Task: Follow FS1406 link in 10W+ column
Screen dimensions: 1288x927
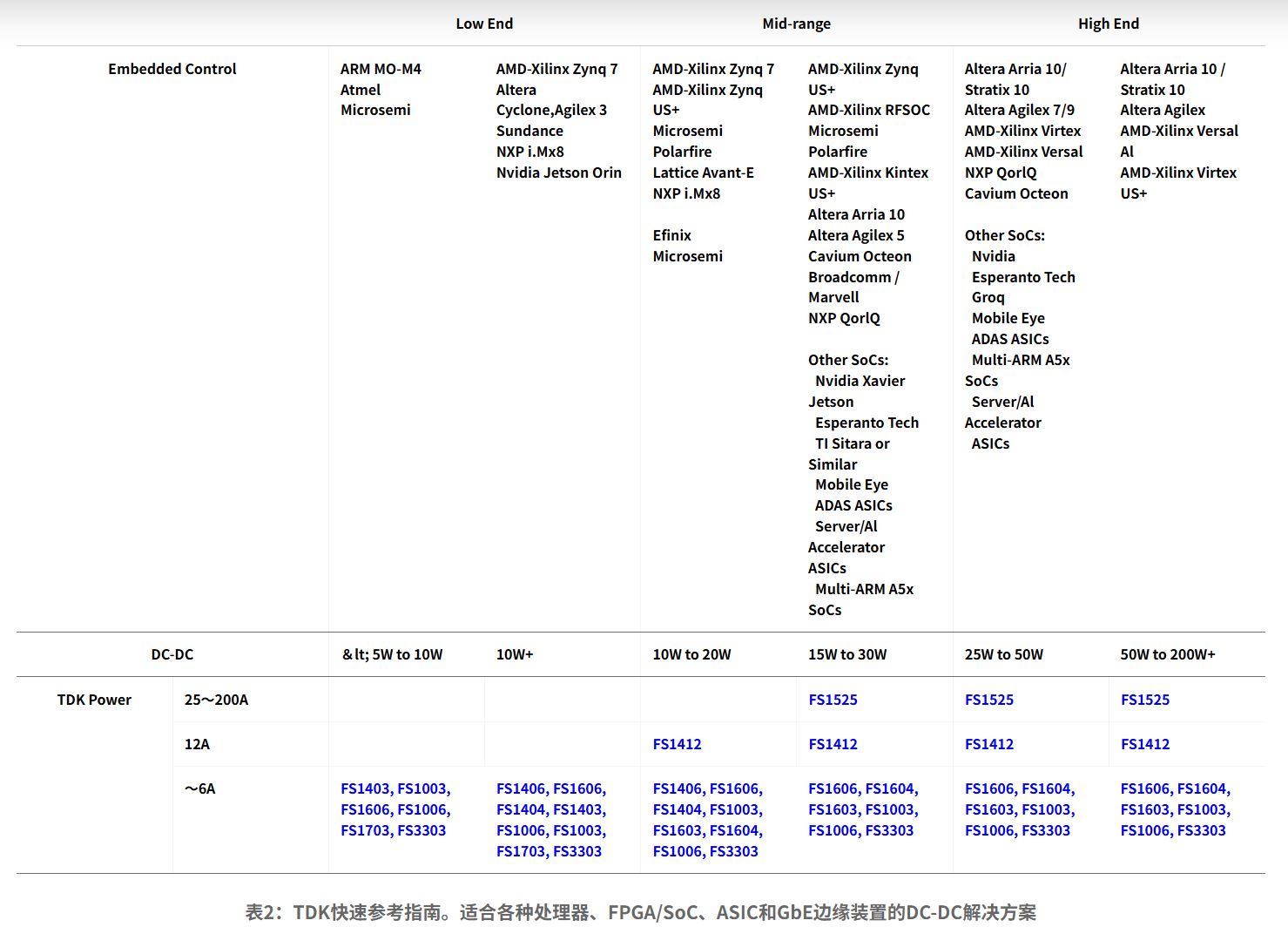Action: (521, 788)
